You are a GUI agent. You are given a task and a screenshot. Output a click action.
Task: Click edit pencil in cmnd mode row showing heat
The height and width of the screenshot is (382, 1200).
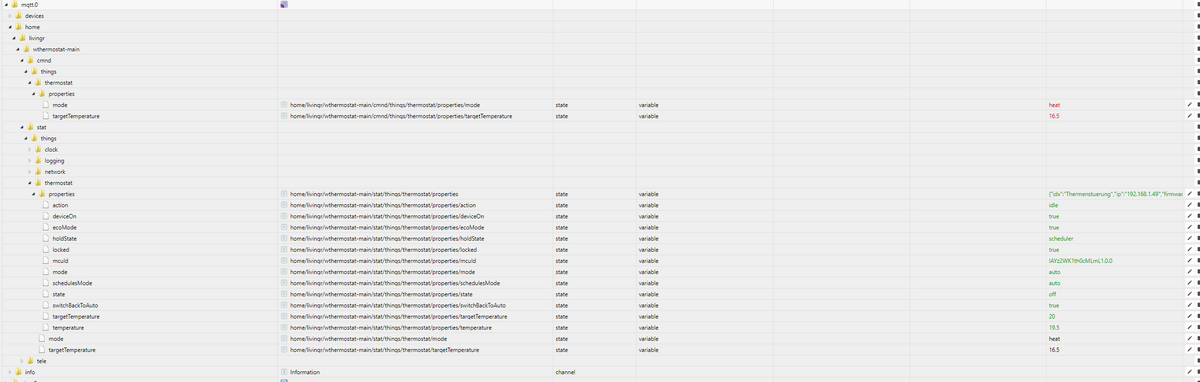(x=1189, y=105)
